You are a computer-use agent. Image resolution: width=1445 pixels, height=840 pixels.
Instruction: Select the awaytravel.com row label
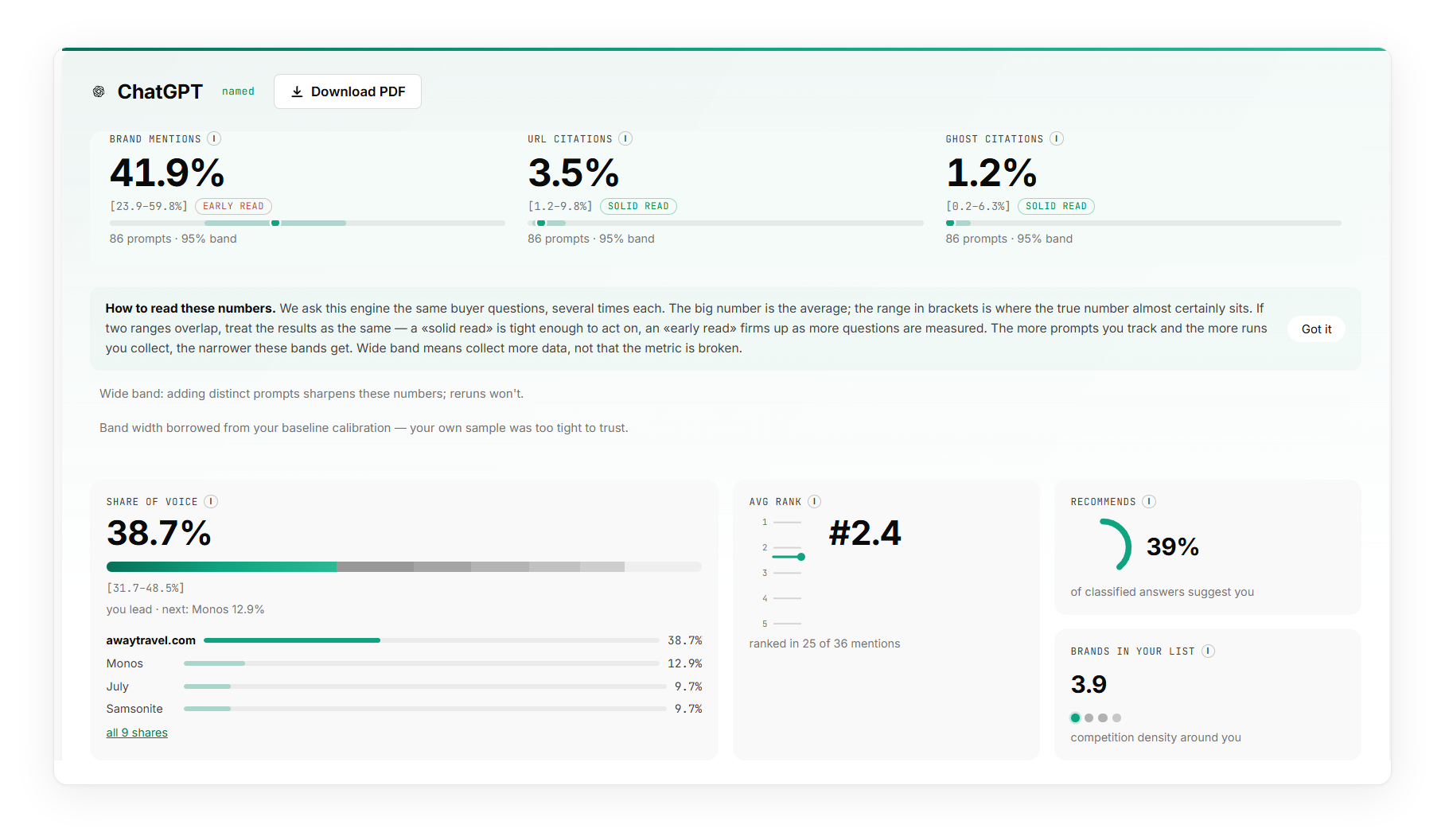click(151, 640)
